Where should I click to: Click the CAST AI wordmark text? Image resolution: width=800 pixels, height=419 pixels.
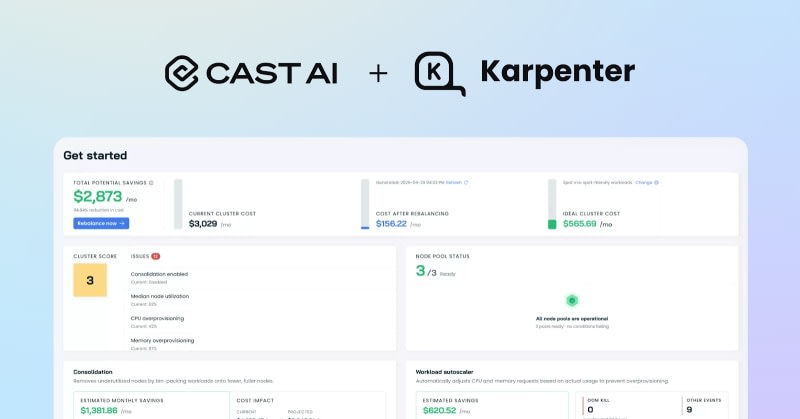pyautogui.click(x=271, y=73)
